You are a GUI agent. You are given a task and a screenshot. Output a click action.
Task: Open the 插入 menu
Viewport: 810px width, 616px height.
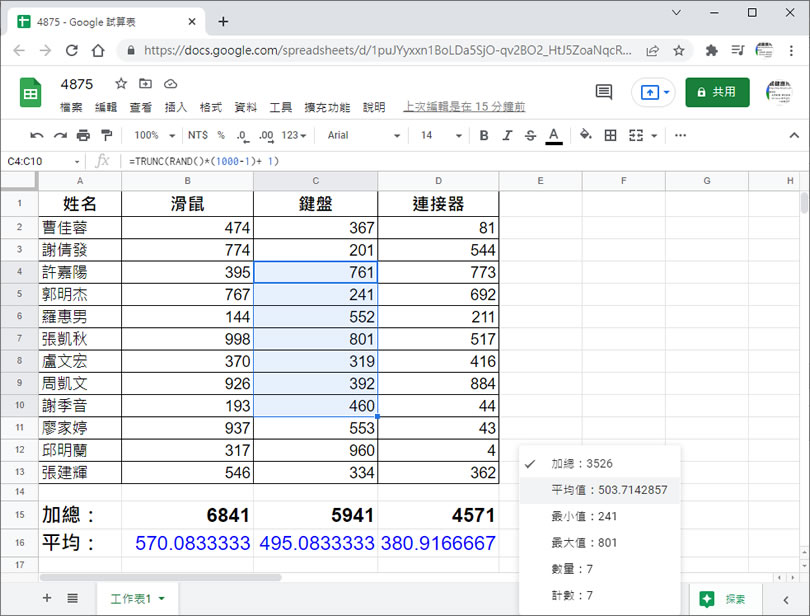(176, 107)
